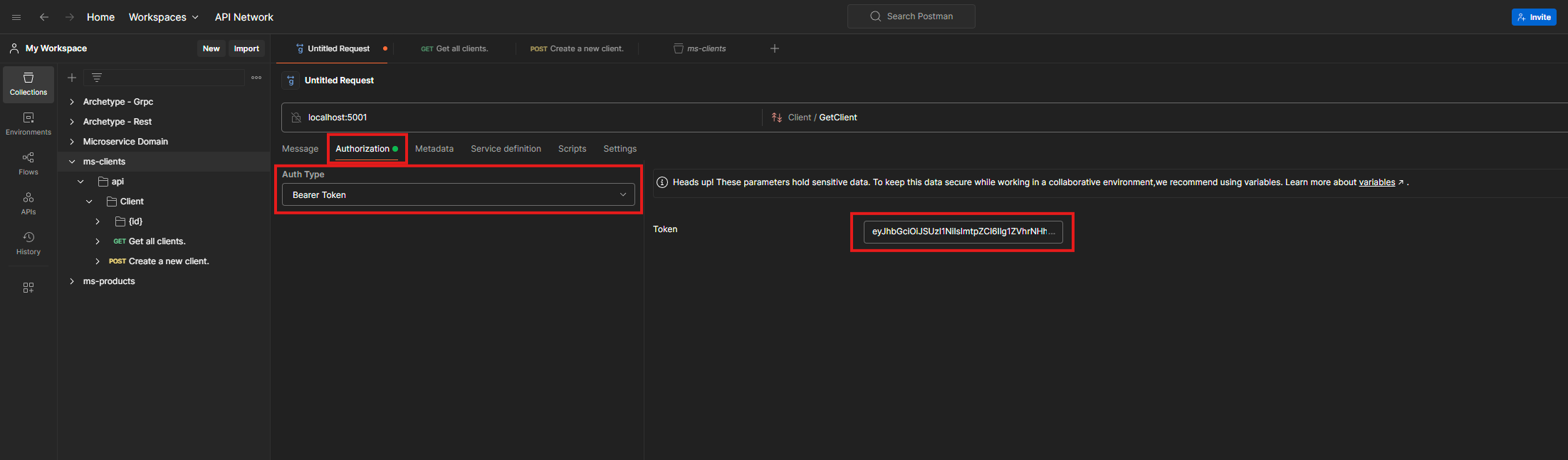Open the Settings tab
The height and width of the screenshot is (460, 1568).
pyautogui.click(x=620, y=149)
